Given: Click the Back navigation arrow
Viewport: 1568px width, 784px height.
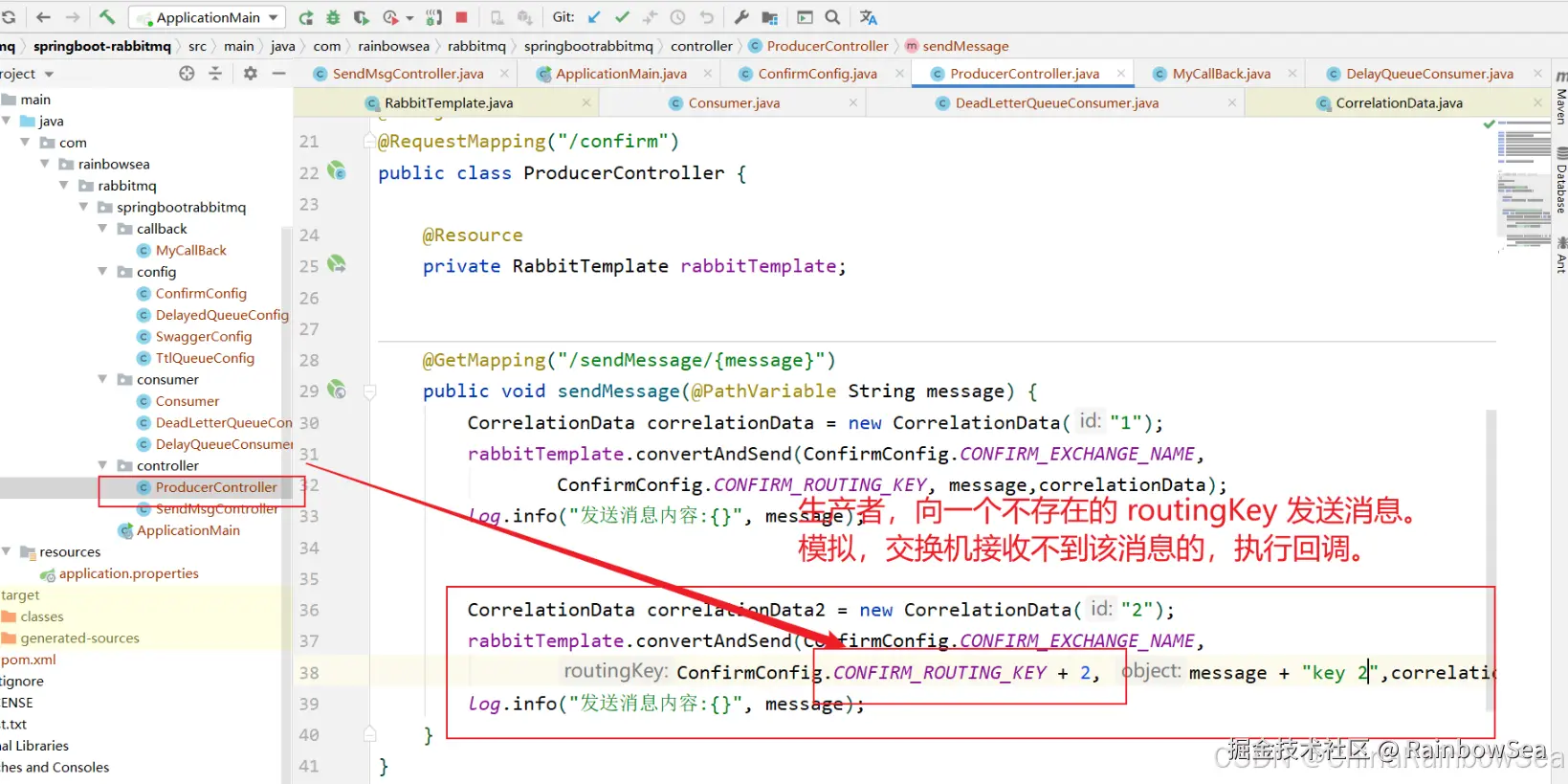Looking at the screenshot, I should pos(43,17).
